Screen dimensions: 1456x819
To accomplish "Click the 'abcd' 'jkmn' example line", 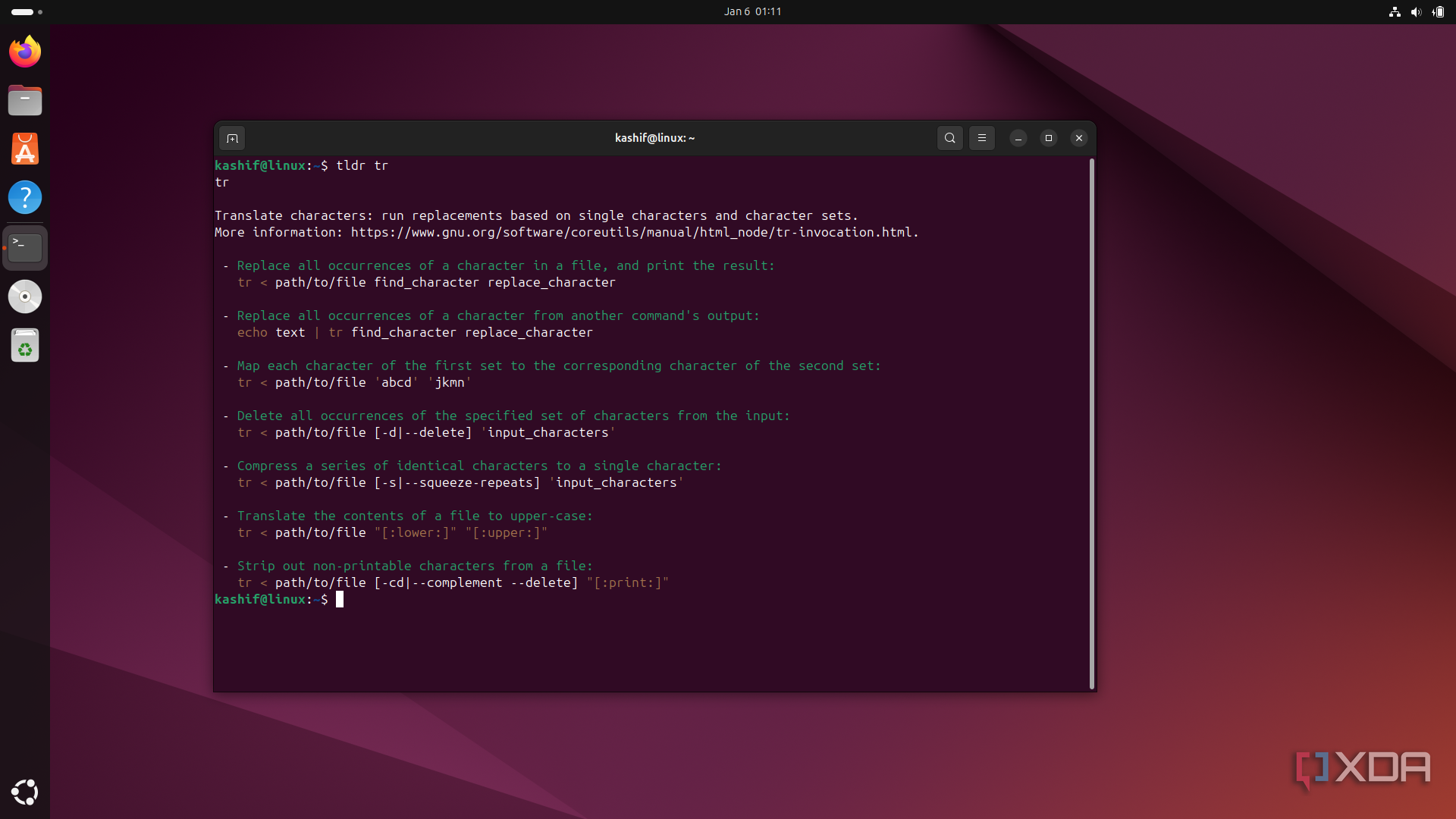I will (x=354, y=382).
